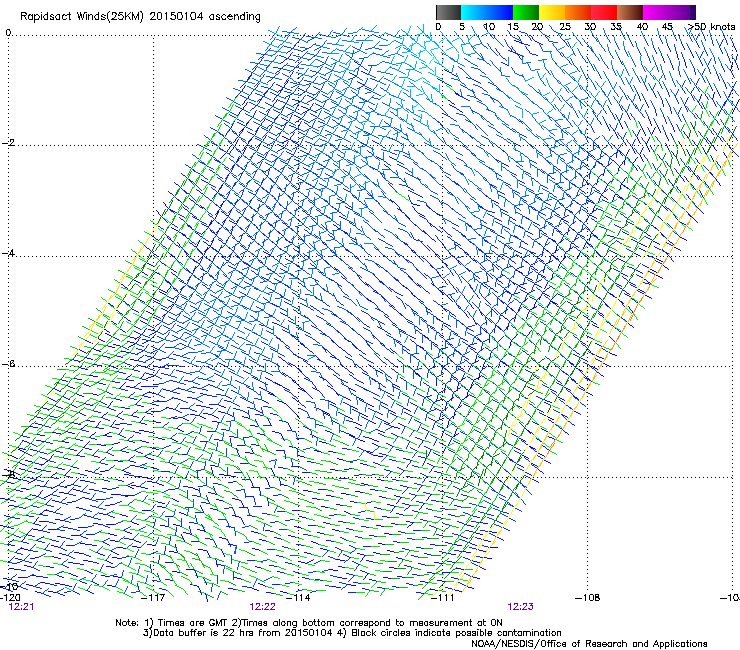Click the green 15-20 knots legend swatch
Screen dimensions: 740x650
point(526,12)
